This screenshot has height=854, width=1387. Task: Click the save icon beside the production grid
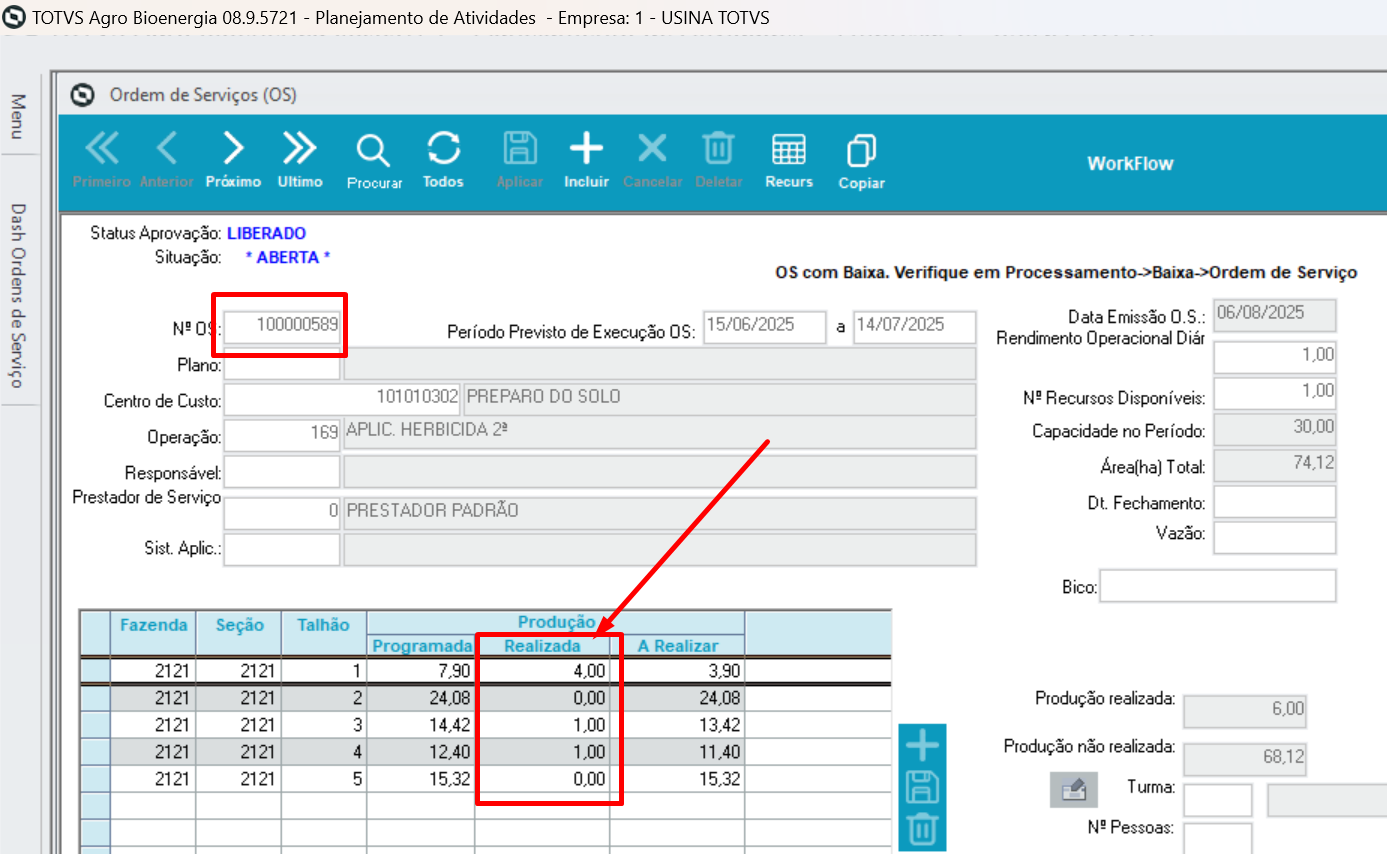[922, 788]
